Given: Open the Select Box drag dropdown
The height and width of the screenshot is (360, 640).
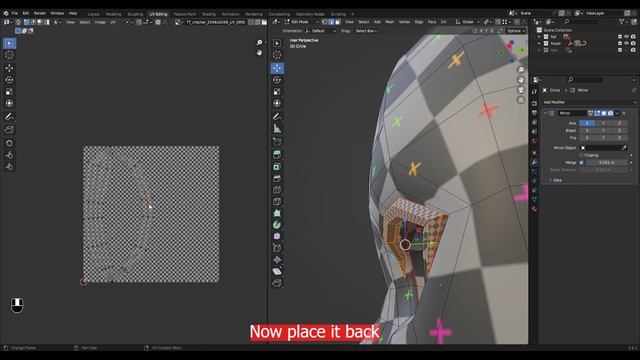Looking at the screenshot, I should 366,31.
